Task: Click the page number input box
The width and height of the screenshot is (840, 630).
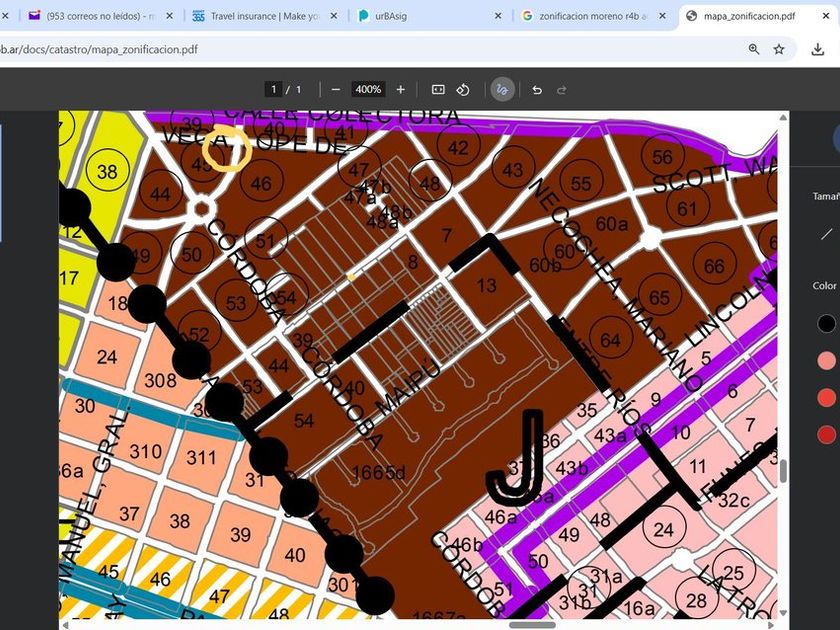Action: tap(274, 89)
